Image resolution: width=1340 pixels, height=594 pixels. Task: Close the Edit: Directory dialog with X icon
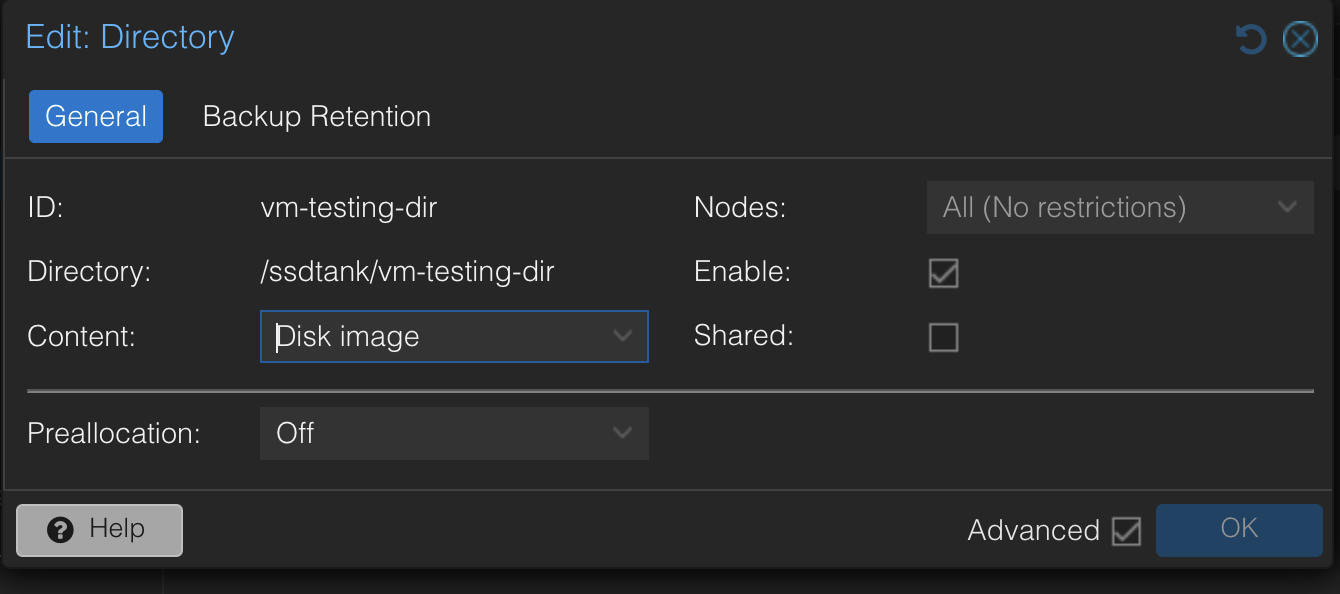pyautogui.click(x=1300, y=39)
